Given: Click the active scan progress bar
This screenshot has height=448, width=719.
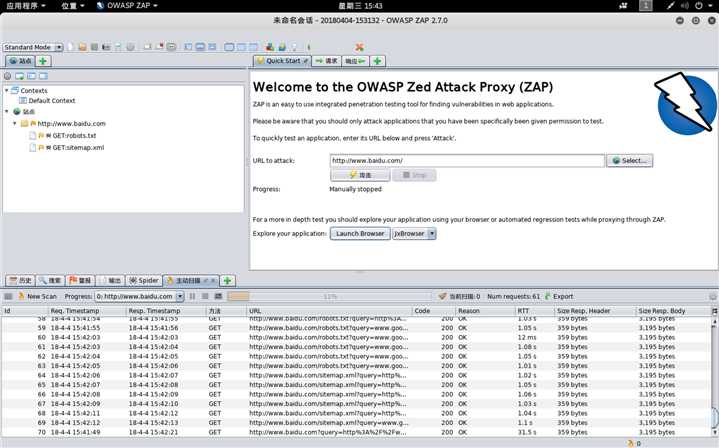Looking at the screenshot, I should click(x=330, y=296).
